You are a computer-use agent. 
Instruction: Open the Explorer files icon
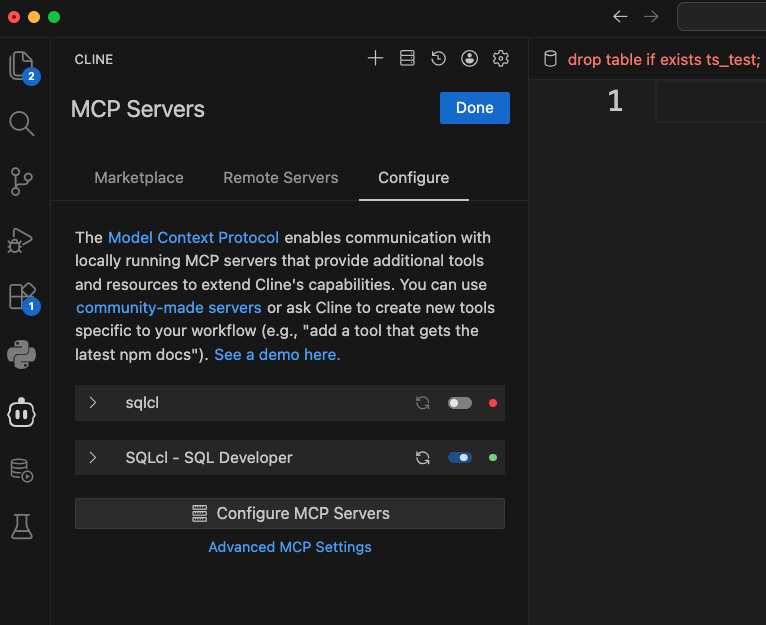22,66
